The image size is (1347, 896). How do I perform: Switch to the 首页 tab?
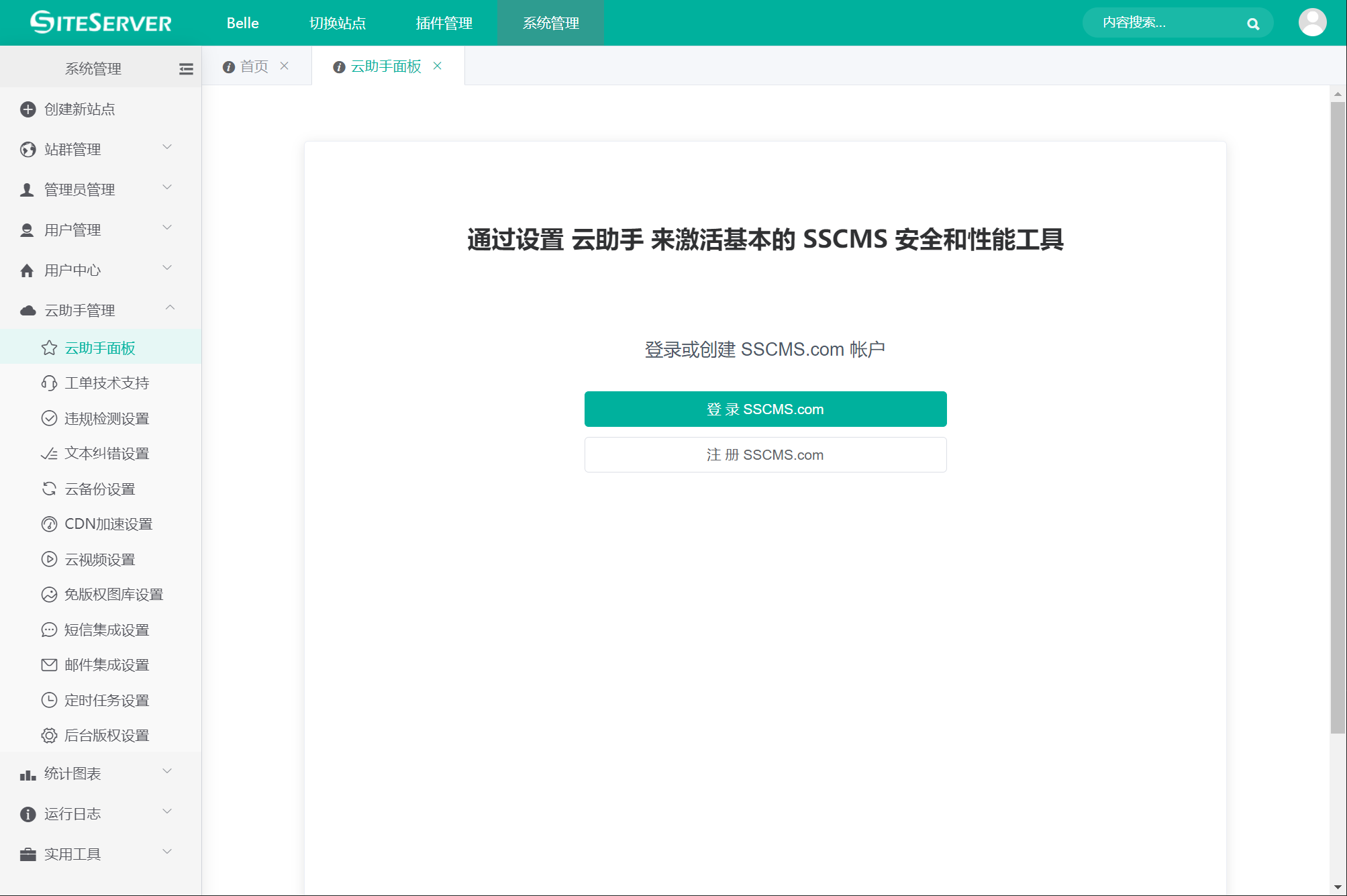(254, 66)
